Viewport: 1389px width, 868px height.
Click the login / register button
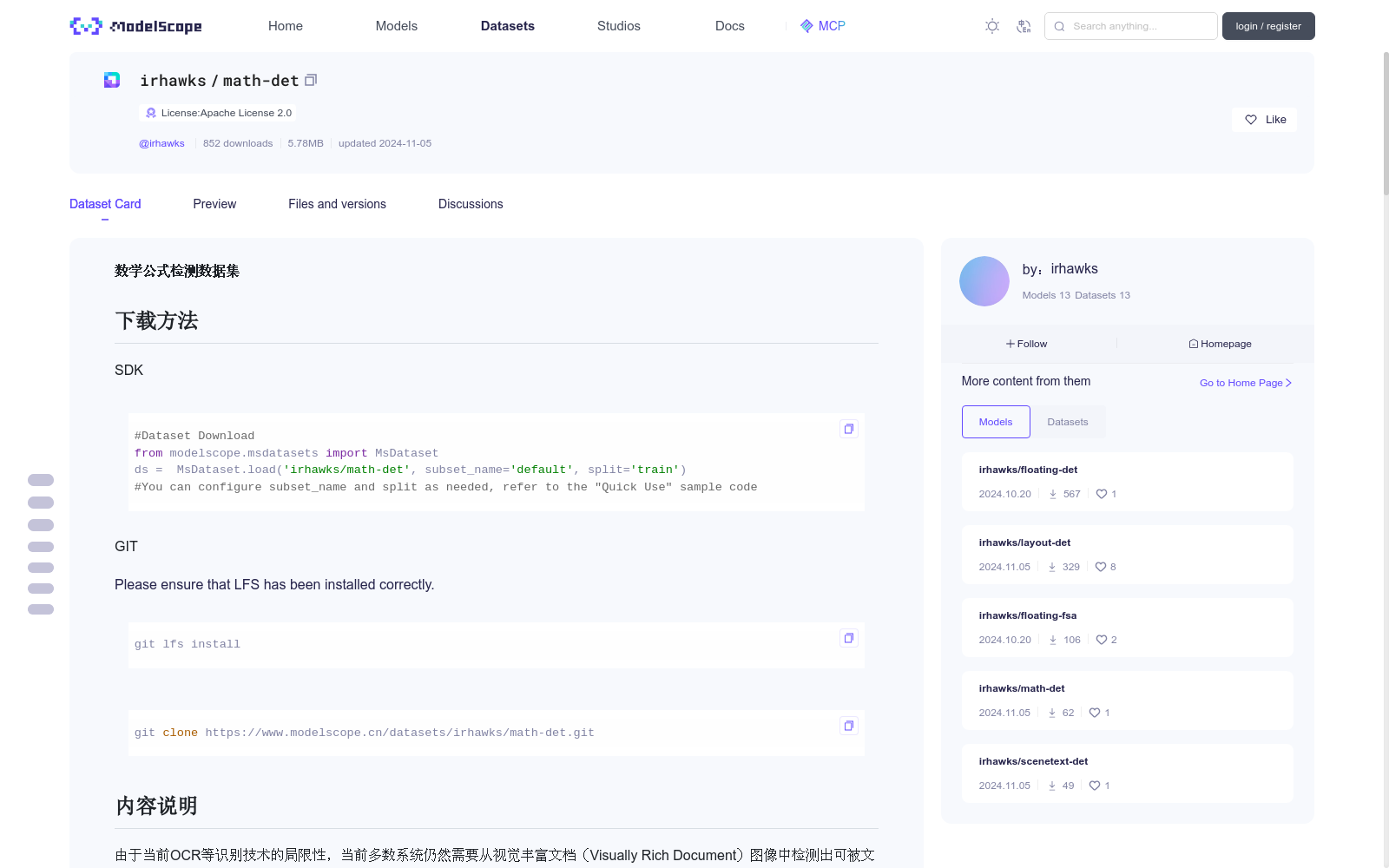point(1268,26)
